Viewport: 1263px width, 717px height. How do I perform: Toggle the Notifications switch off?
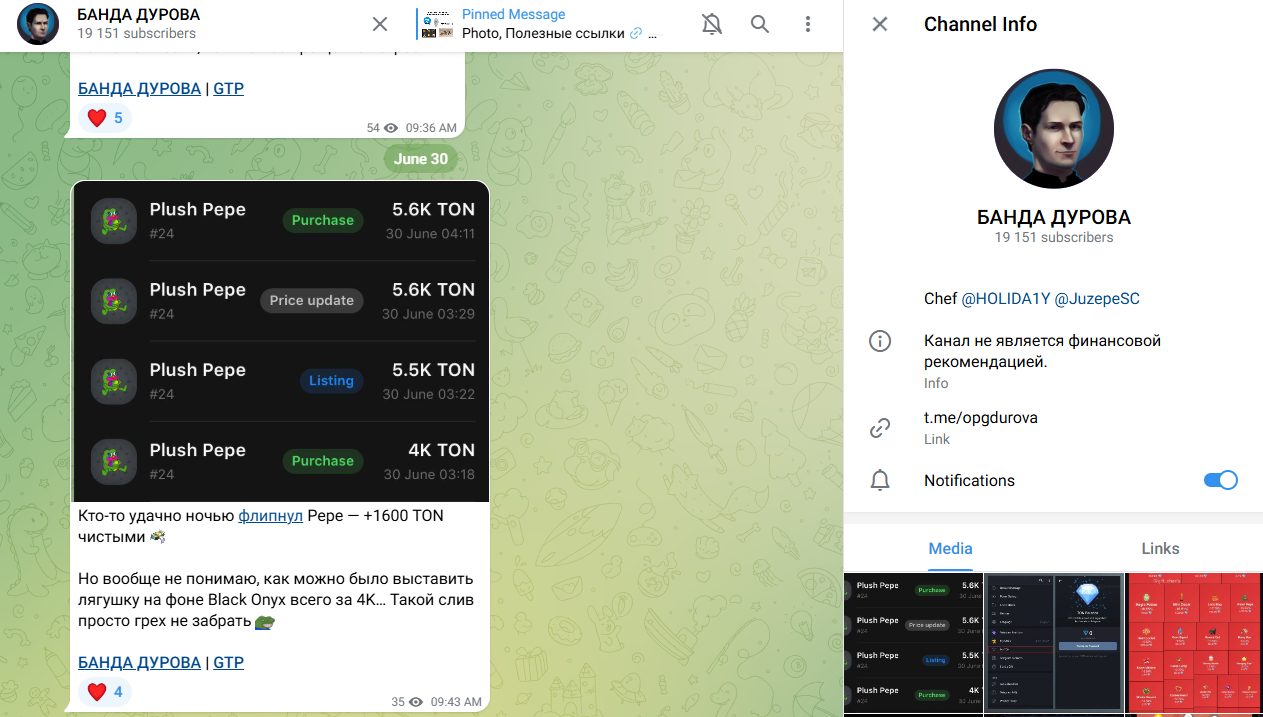tap(1221, 481)
